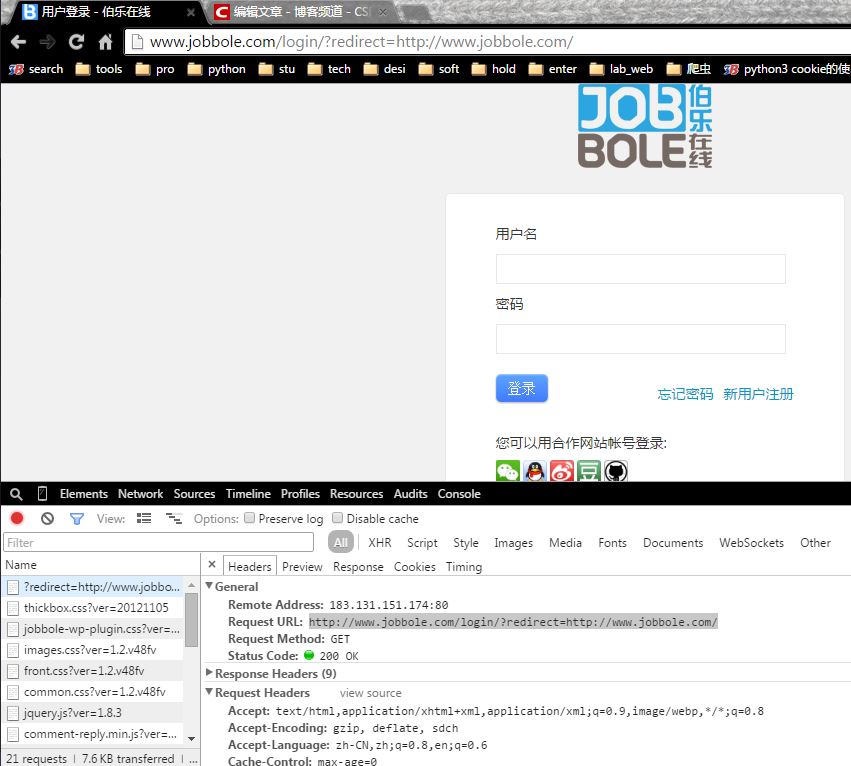
Task: Switch to small request rows view
Action: pyautogui.click(x=174, y=518)
